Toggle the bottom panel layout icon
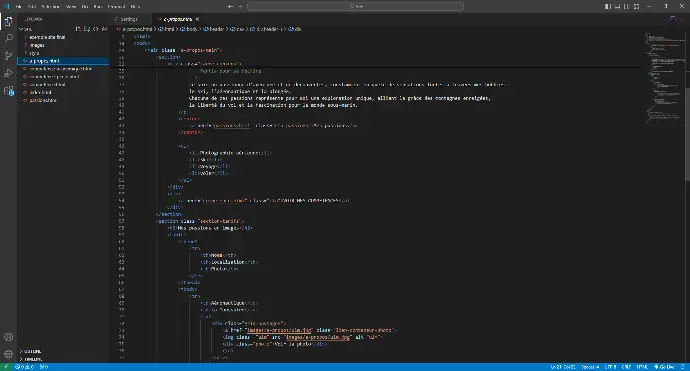Screen dimensions: 690x371 (617, 6)
